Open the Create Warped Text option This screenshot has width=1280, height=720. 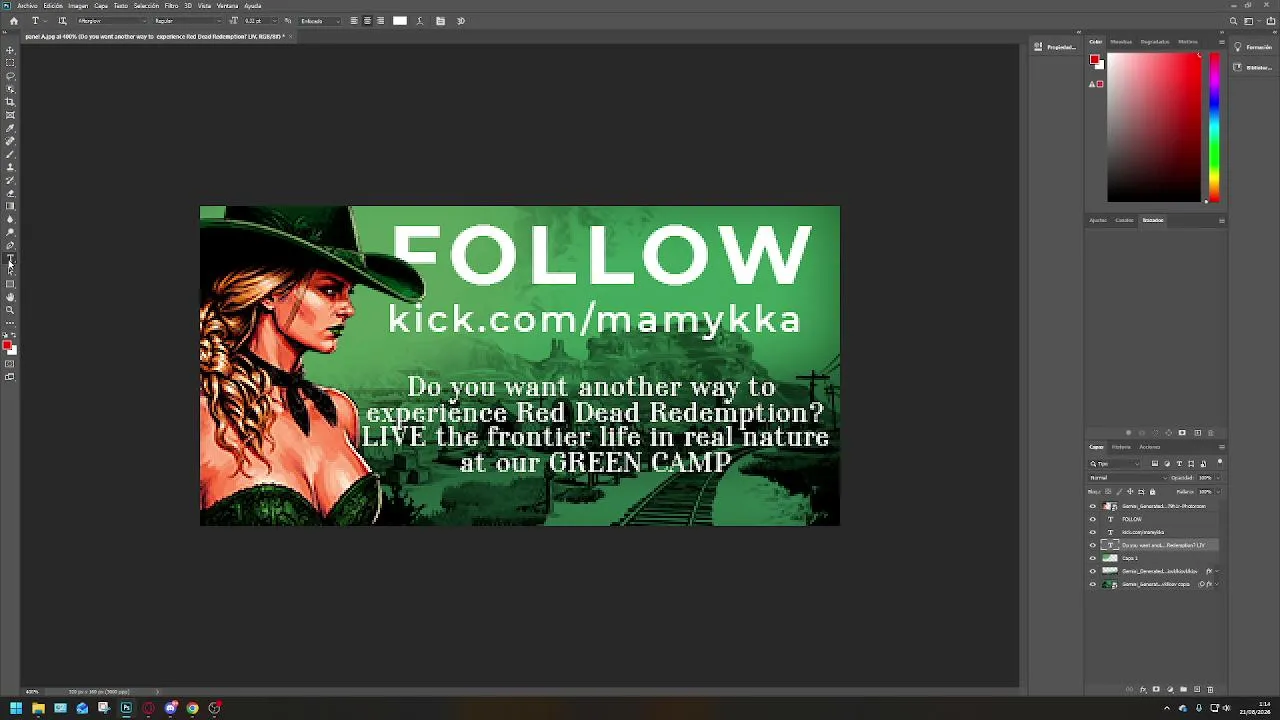pyautogui.click(x=420, y=21)
